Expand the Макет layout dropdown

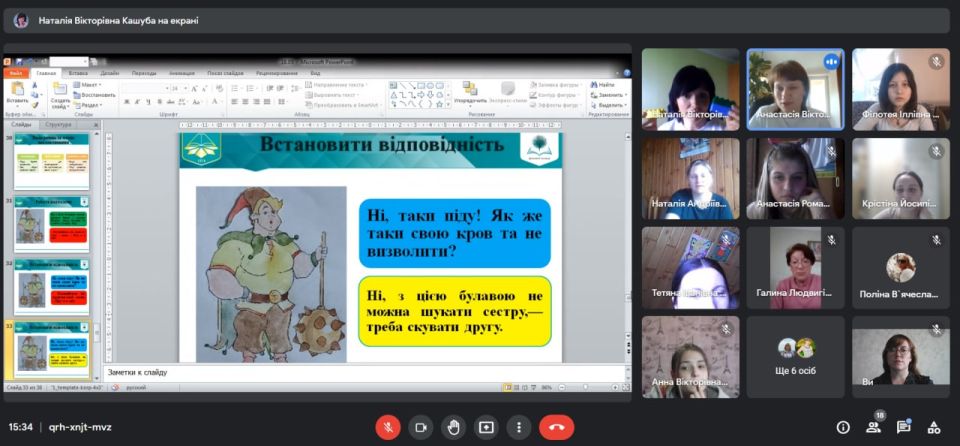90,87
